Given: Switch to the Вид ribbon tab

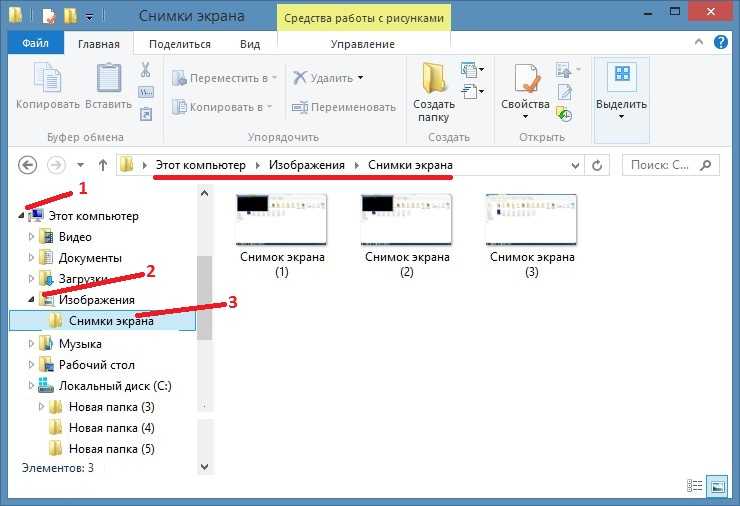Looking at the screenshot, I should click(x=250, y=44).
